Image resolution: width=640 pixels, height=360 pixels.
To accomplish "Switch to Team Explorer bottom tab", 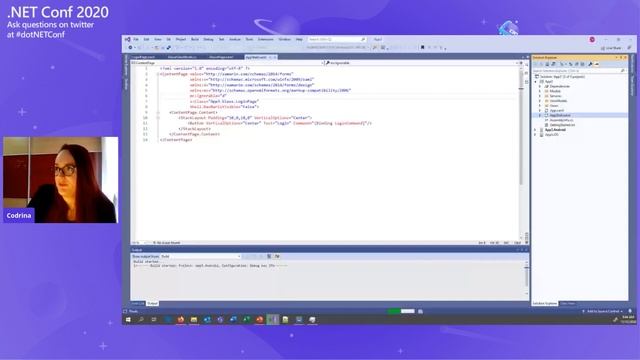I will pyautogui.click(x=567, y=304).
